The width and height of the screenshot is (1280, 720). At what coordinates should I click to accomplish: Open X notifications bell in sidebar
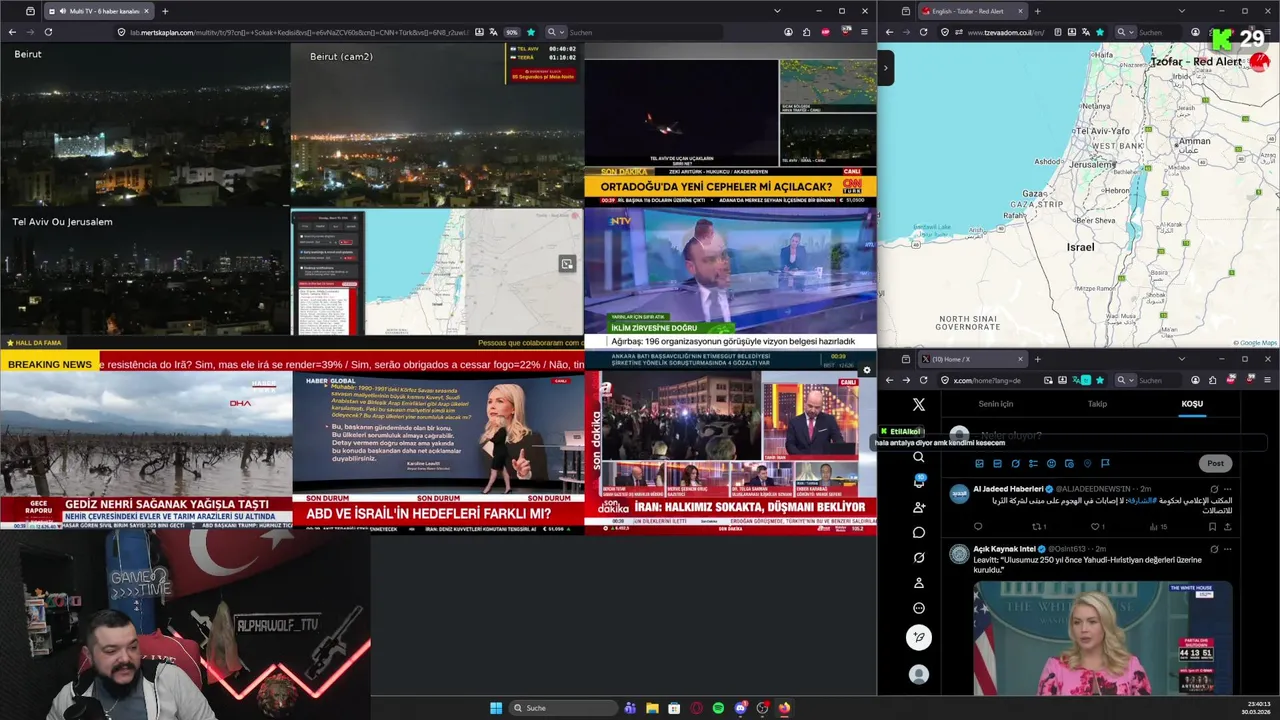pos(918,482)
